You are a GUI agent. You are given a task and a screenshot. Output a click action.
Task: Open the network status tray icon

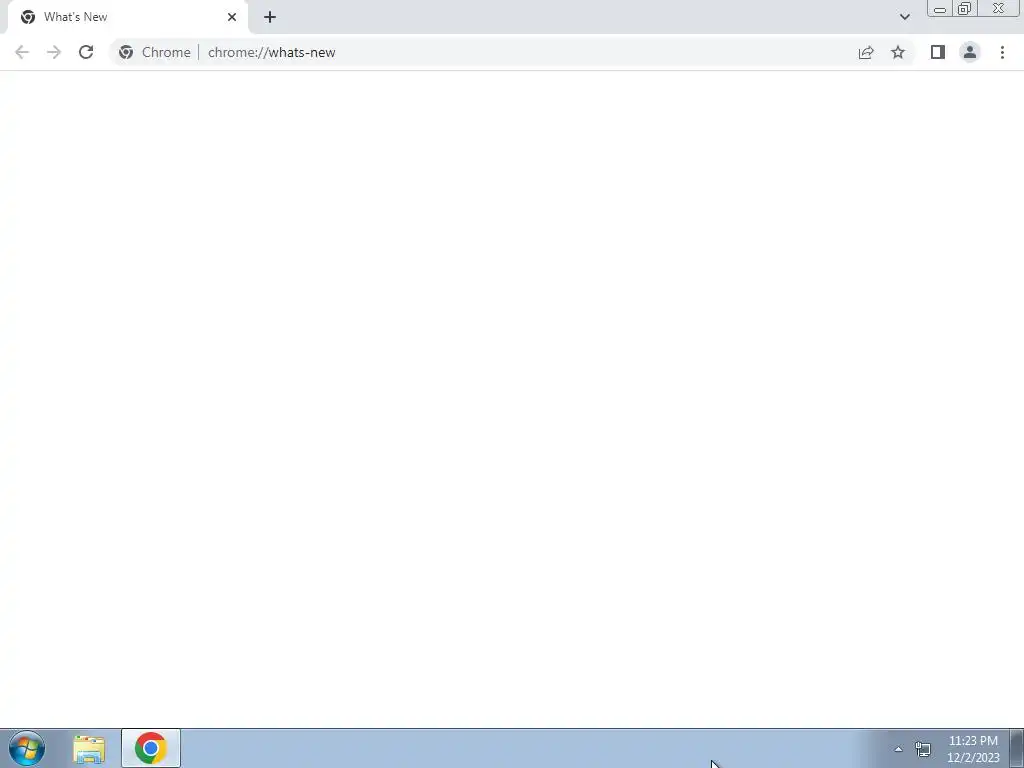[x=923, y=749]
